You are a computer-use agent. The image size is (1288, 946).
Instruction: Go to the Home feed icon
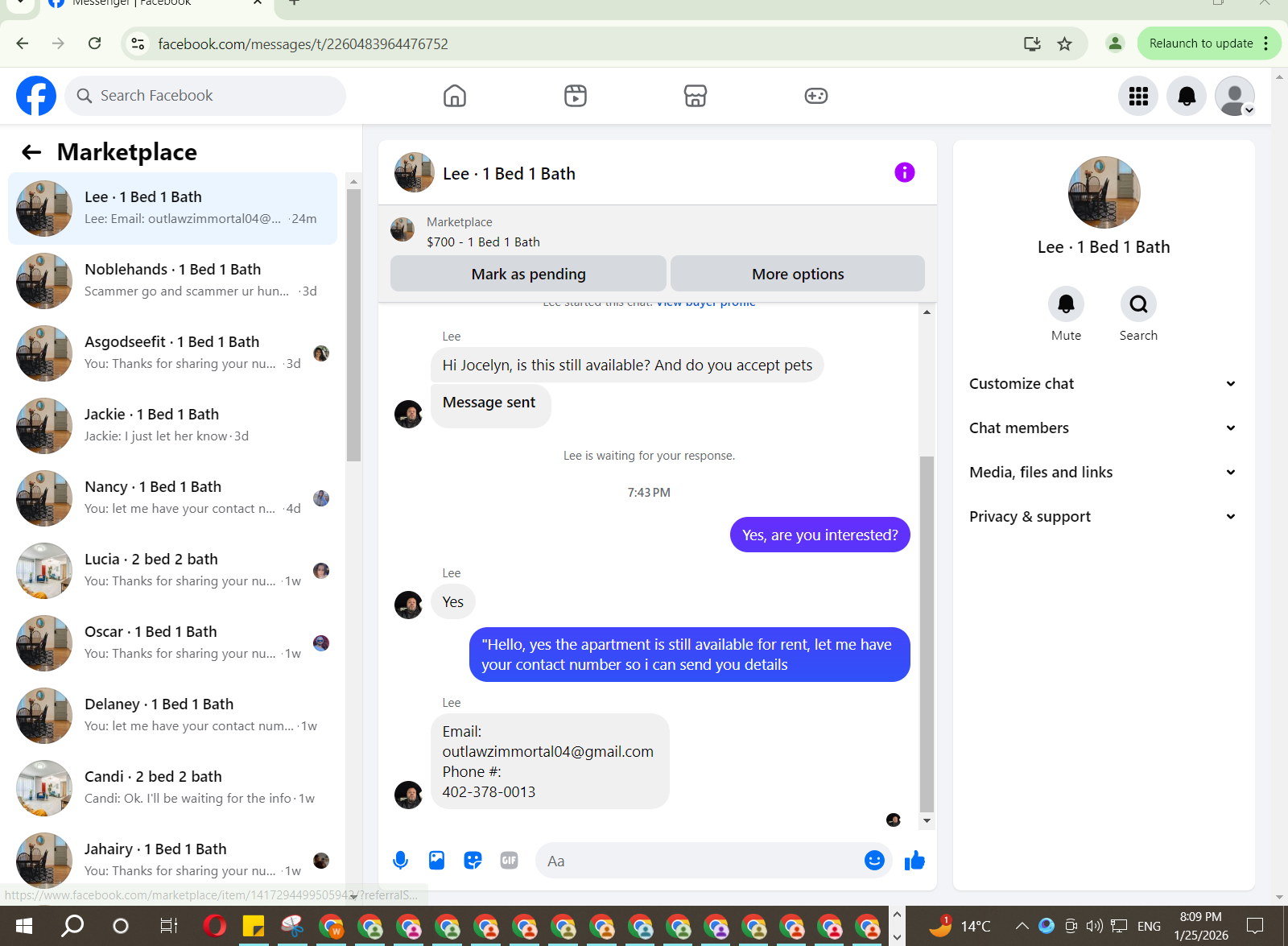[x=455, y=96]
